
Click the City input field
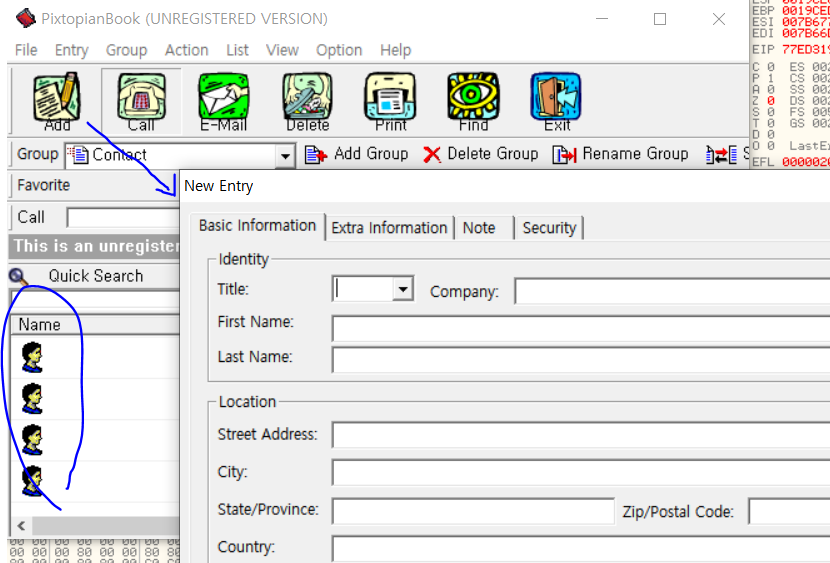pos(581,473)
